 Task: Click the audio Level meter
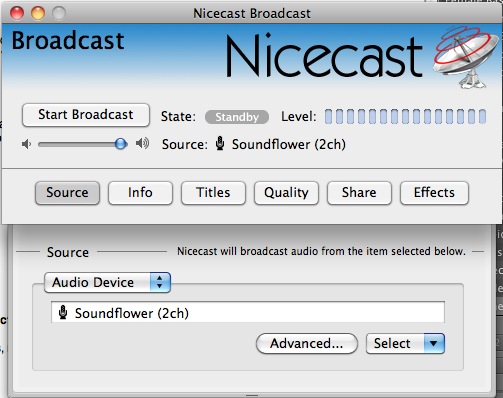(x=405, y=117)
